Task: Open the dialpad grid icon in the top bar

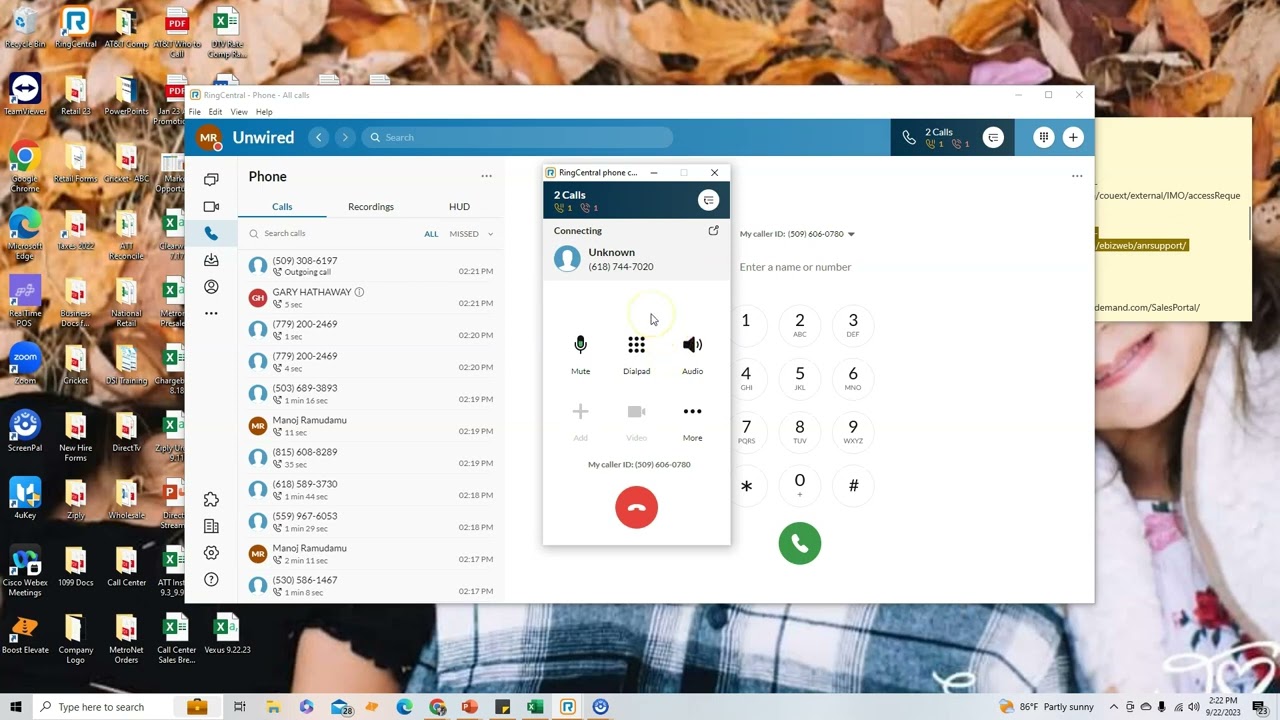Action: click(1043, 137)
